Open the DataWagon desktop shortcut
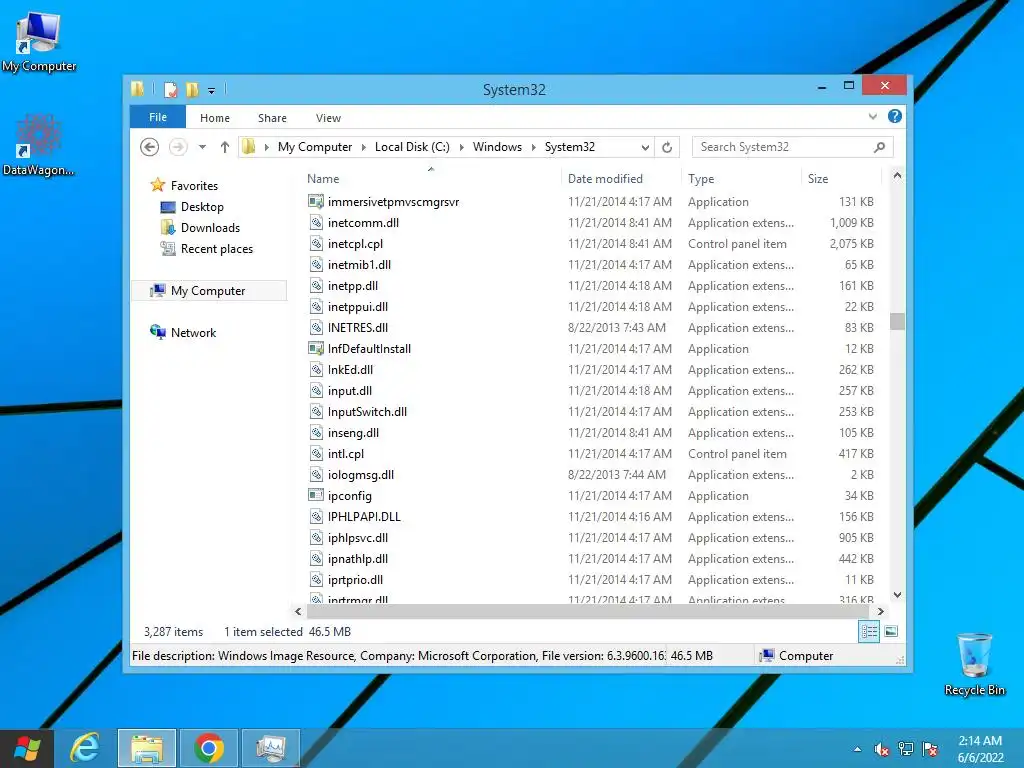1024x768 pixels. [x=38, y=145]
